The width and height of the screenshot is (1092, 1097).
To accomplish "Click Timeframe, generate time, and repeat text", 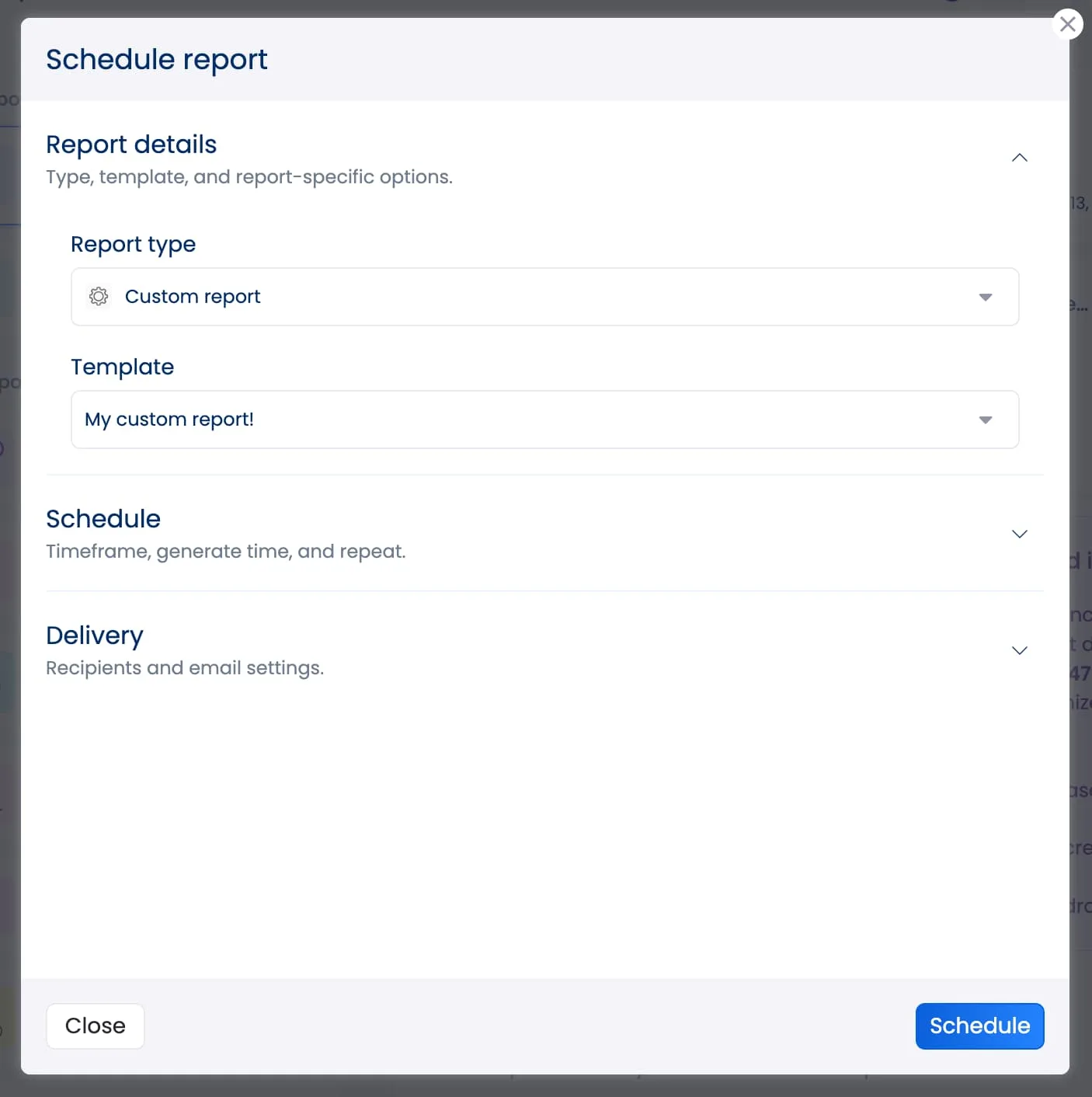I will click(226, 551).
